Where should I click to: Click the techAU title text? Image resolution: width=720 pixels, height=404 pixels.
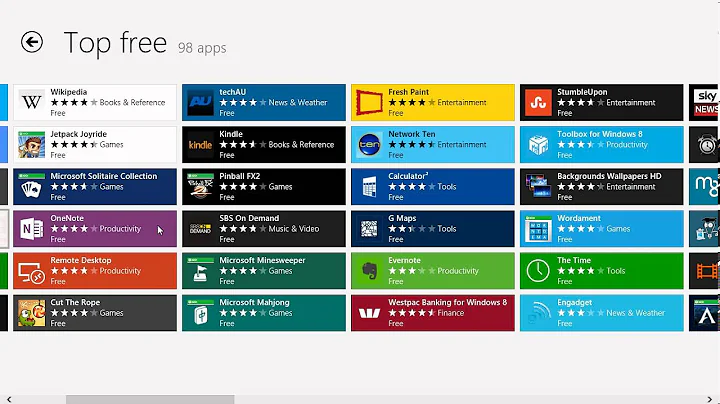[x=232, y=92]
